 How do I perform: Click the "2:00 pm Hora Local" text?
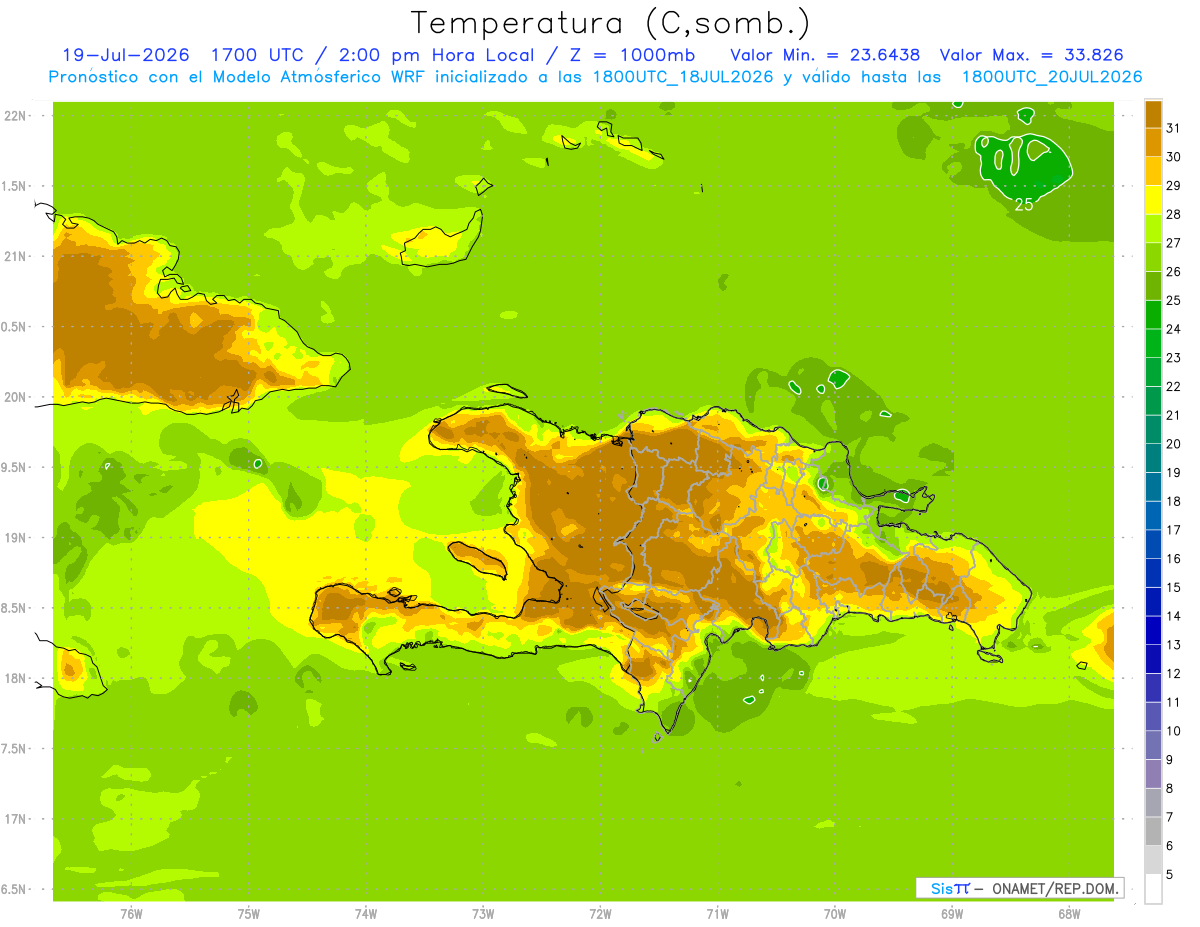click(x=433, y=55)
